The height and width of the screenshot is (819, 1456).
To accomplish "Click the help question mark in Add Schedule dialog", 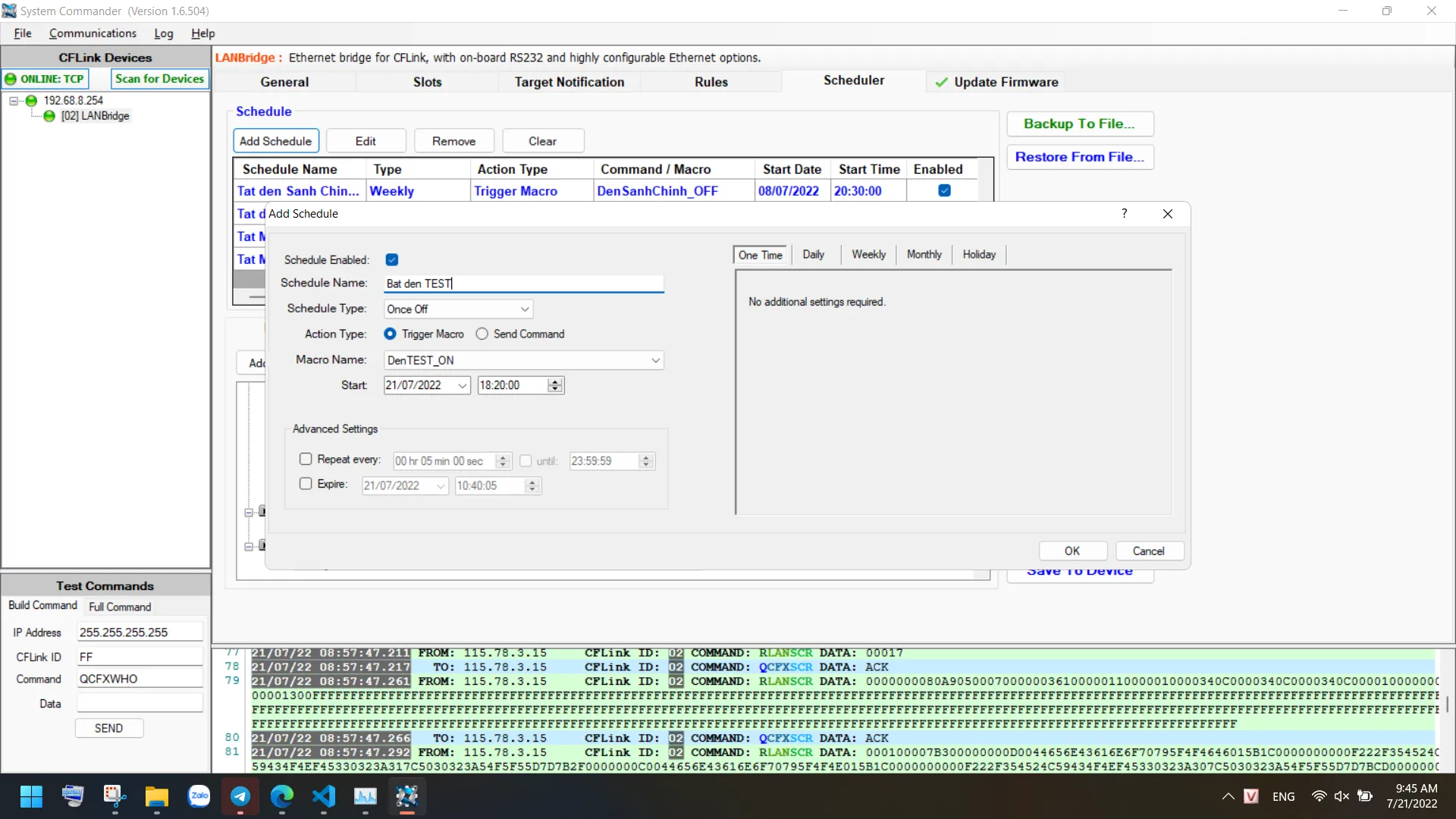I will 1124,214.
